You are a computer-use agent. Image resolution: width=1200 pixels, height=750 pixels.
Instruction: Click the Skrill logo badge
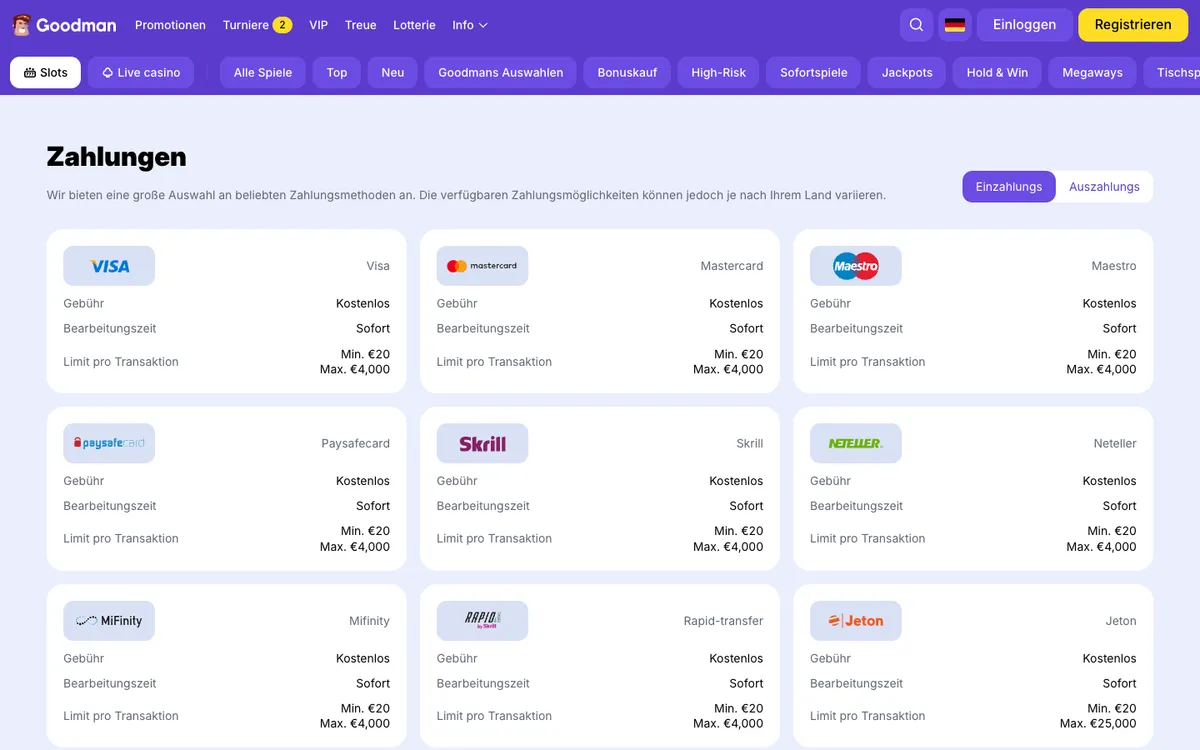[482, 443]
